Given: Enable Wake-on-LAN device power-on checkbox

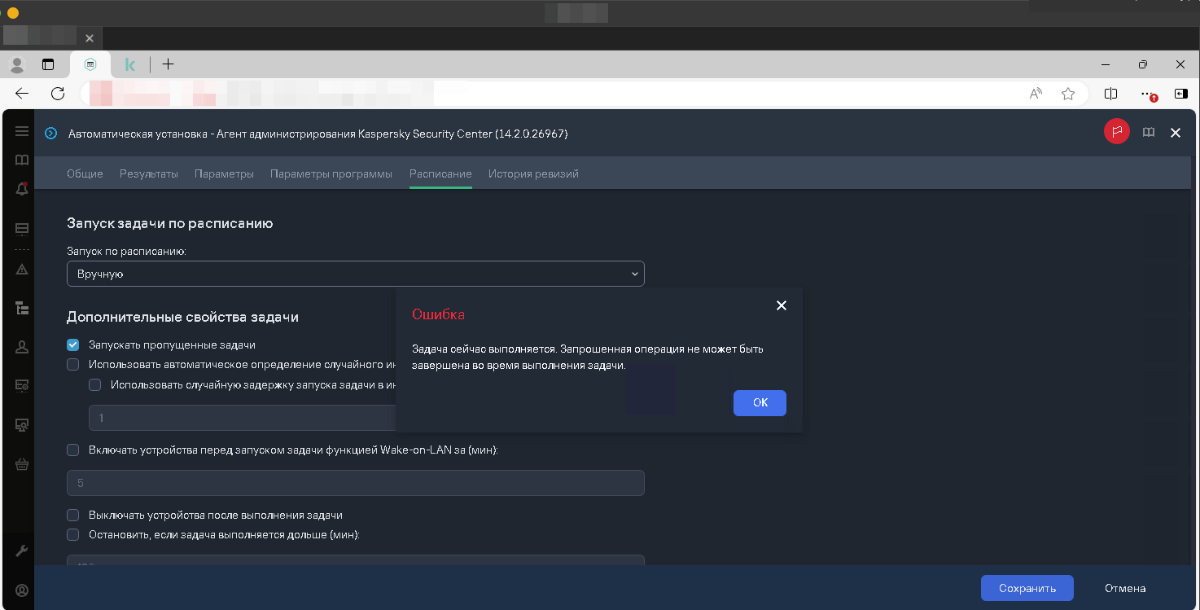Looking at the screenshot, I should coord(73,450).
